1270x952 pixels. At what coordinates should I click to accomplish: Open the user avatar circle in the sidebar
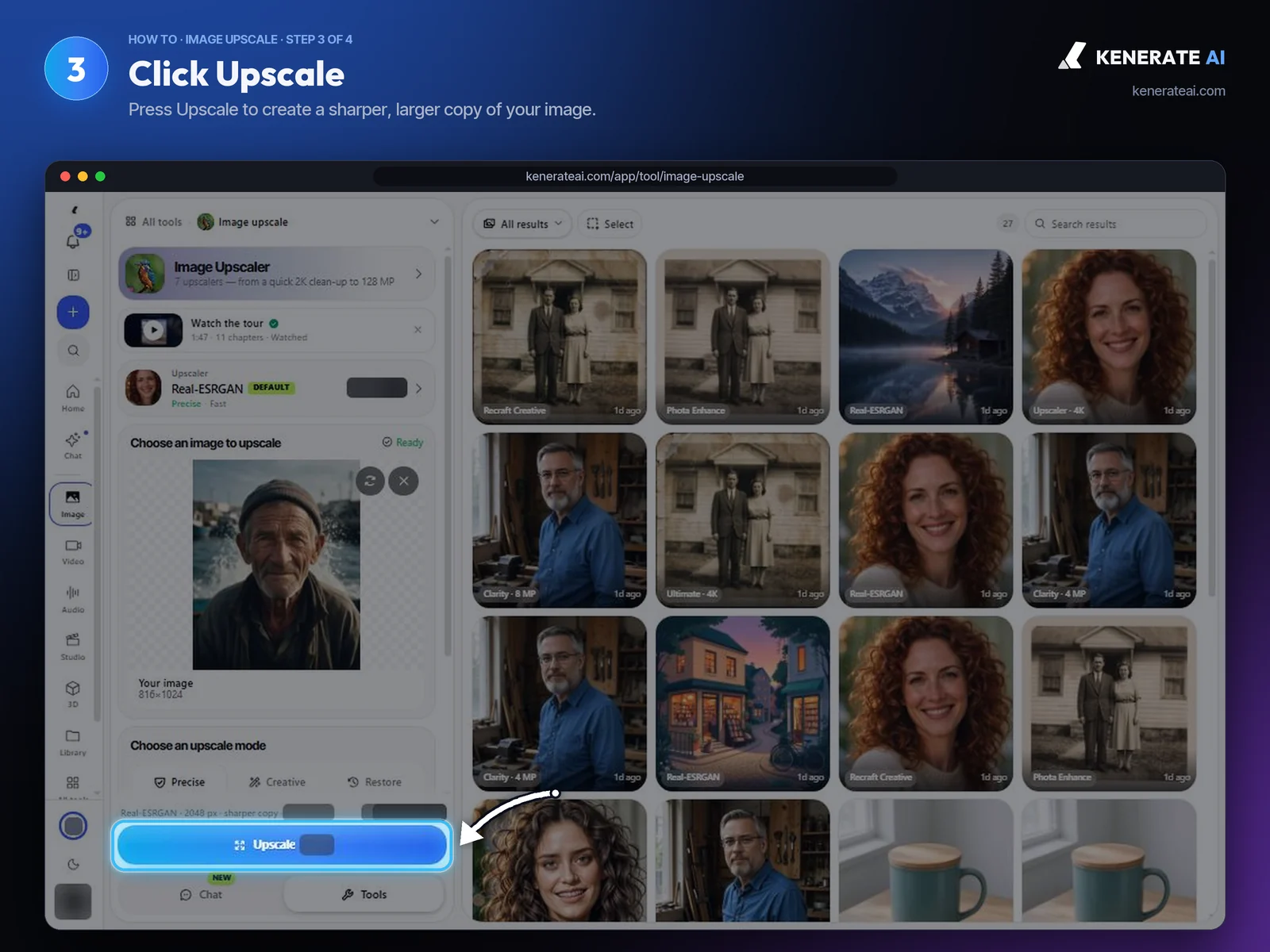[73, 826]
